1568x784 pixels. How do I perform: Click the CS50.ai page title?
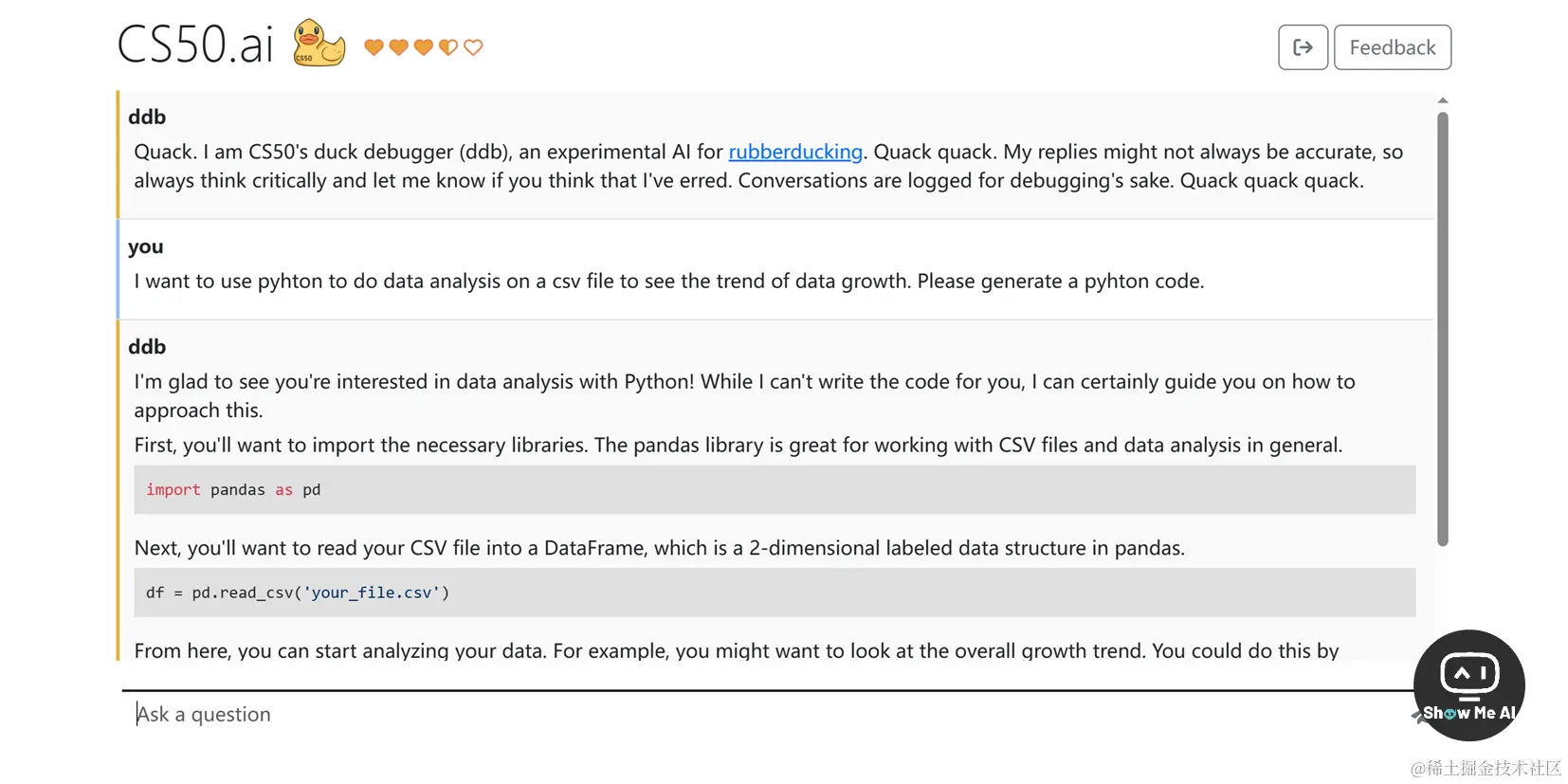pos(195,45)
